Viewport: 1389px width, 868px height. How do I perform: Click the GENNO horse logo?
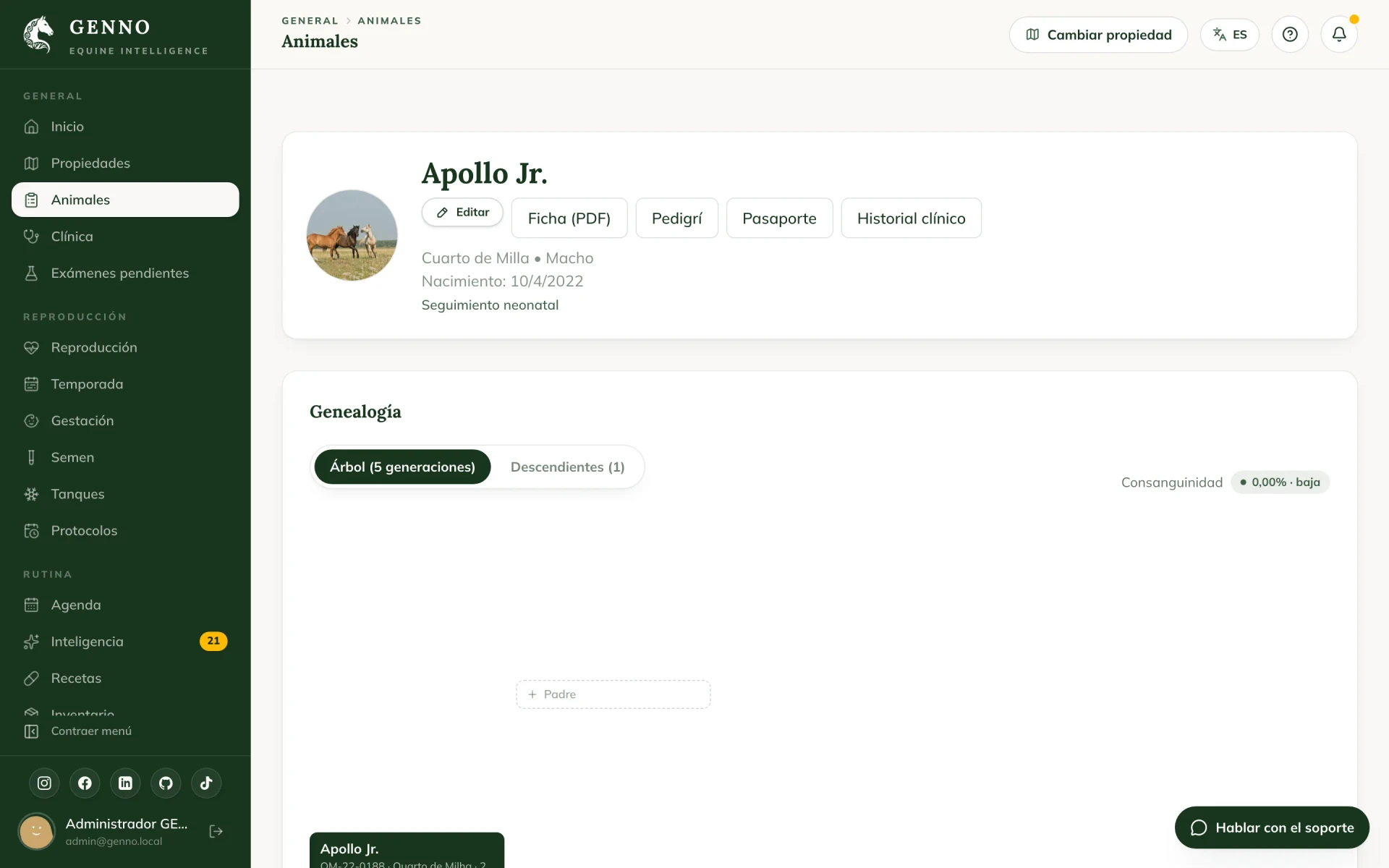tap(38, 35)
